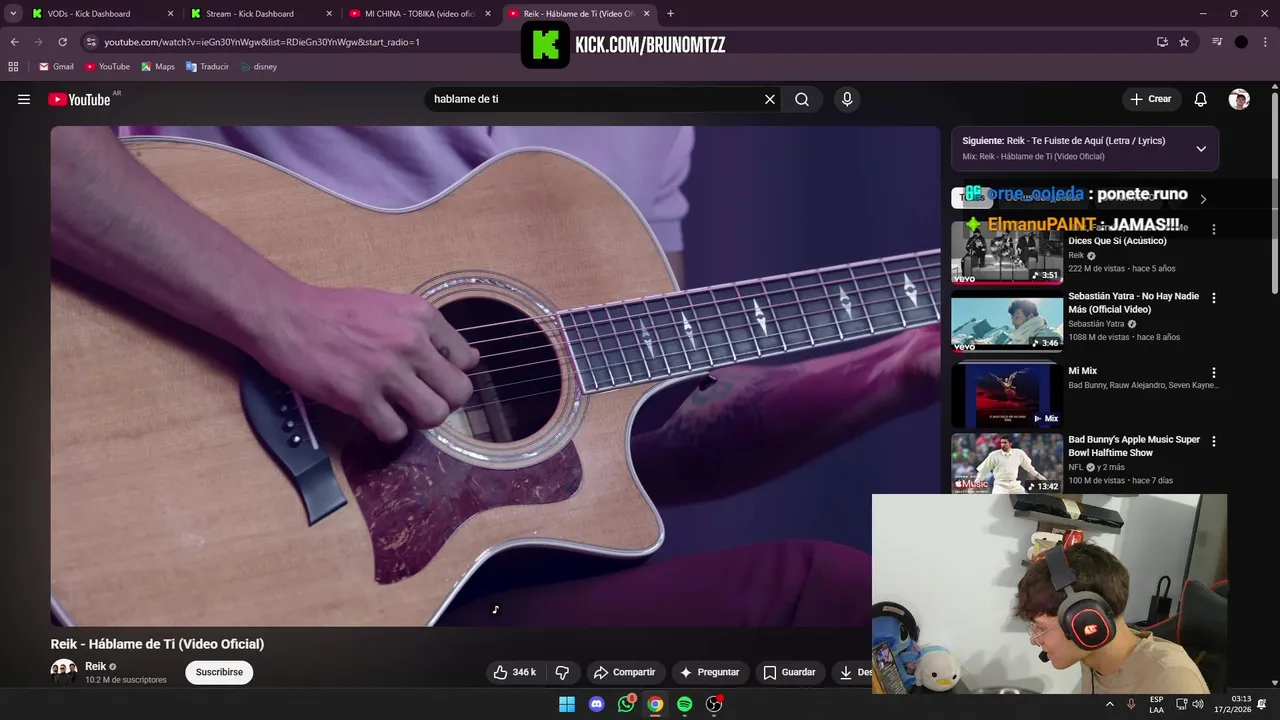Show hidden system tray icons
Image resolution: width=1280 pixels, height=720 pixels.
pyautogui.click(x=1109, y=704)
